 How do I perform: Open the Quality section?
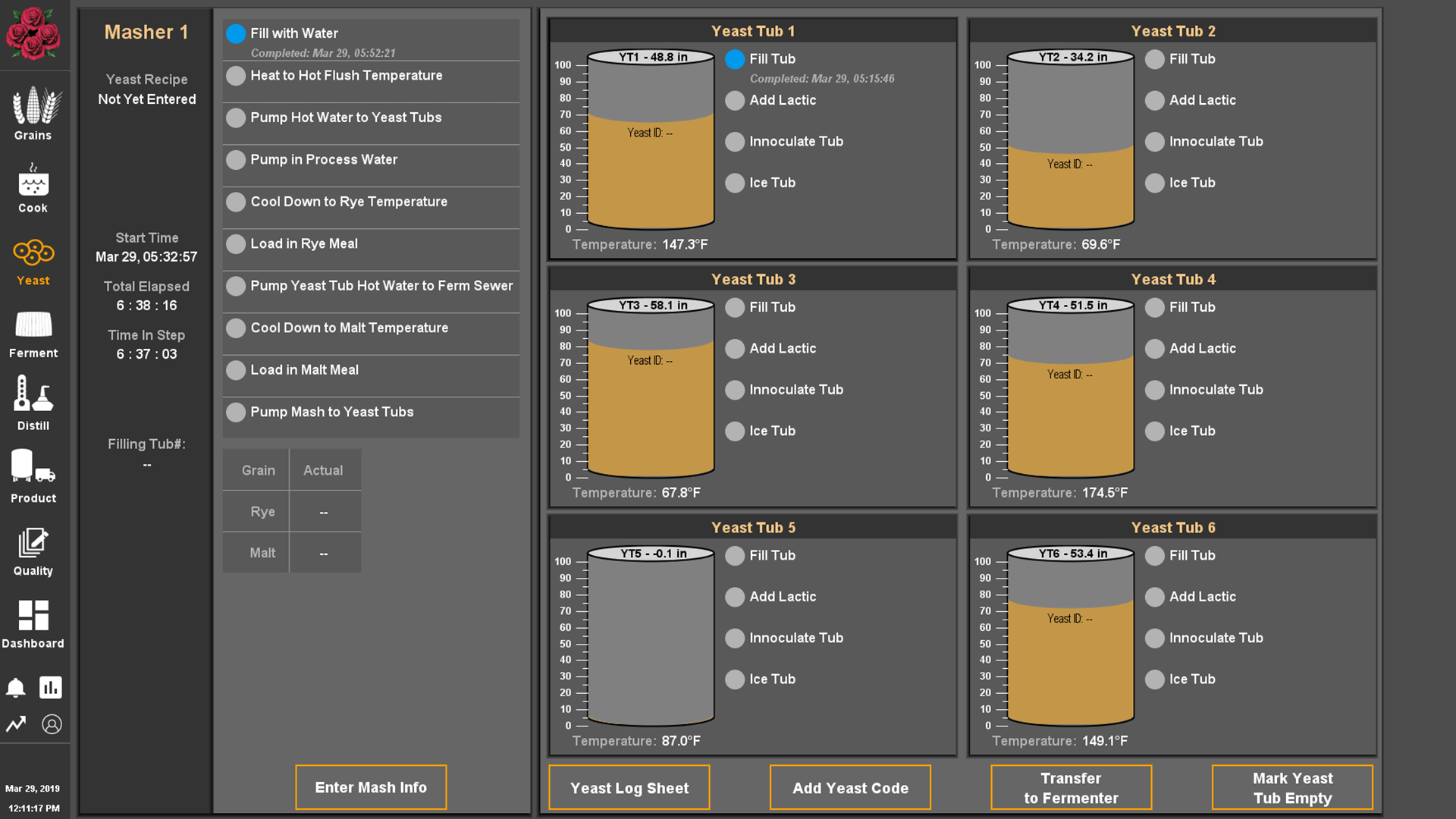tap(33, 552)
